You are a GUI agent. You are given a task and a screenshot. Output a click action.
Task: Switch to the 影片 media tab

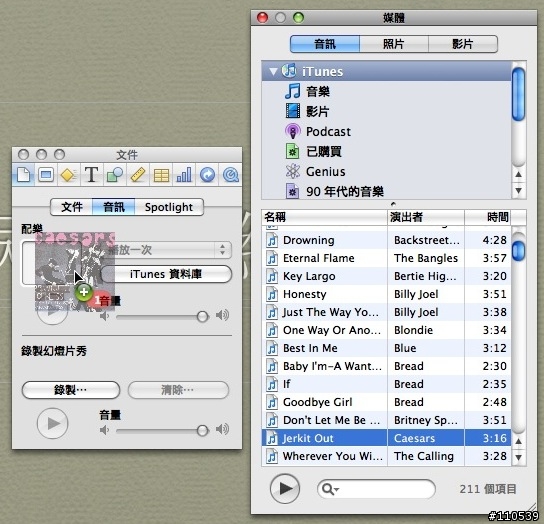(463, 44)
